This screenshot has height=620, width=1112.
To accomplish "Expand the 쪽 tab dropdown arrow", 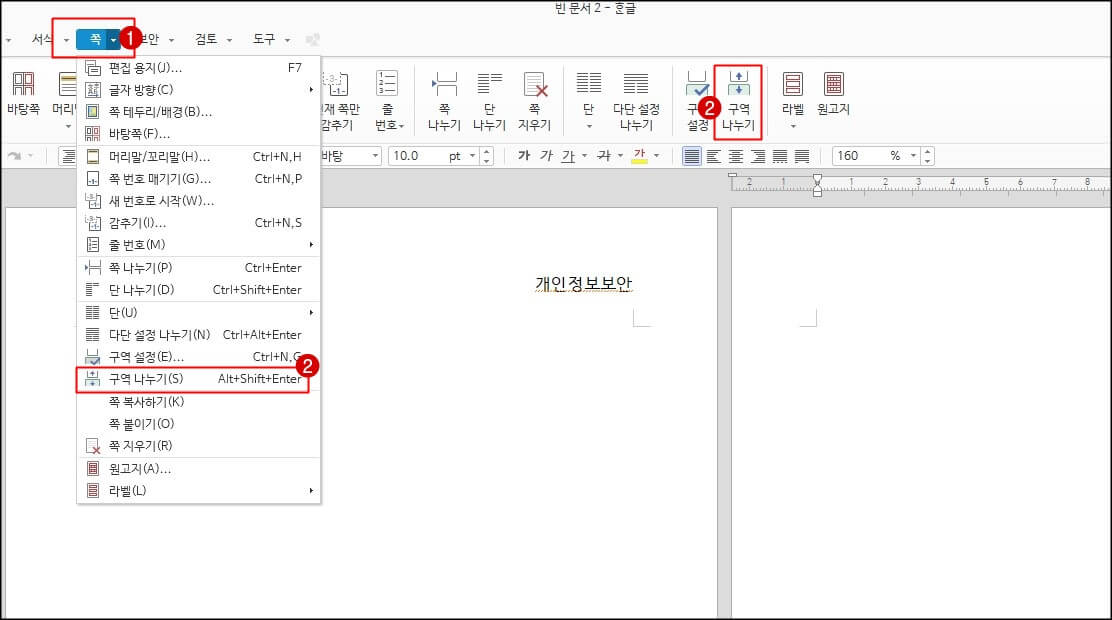I will click(x=113, y=40).
